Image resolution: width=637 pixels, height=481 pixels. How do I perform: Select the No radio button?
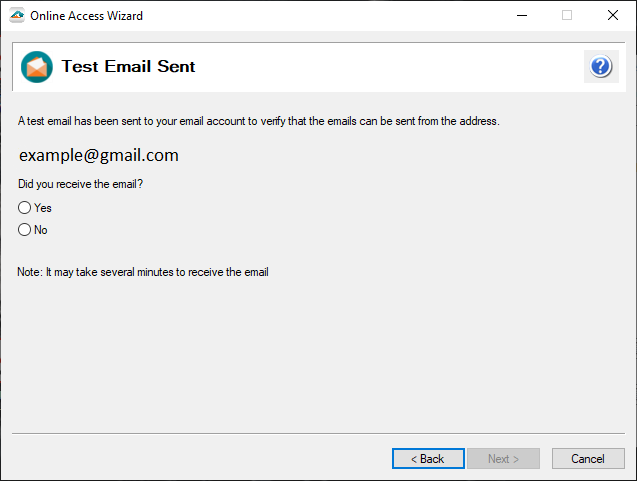[x=25, y=230]
